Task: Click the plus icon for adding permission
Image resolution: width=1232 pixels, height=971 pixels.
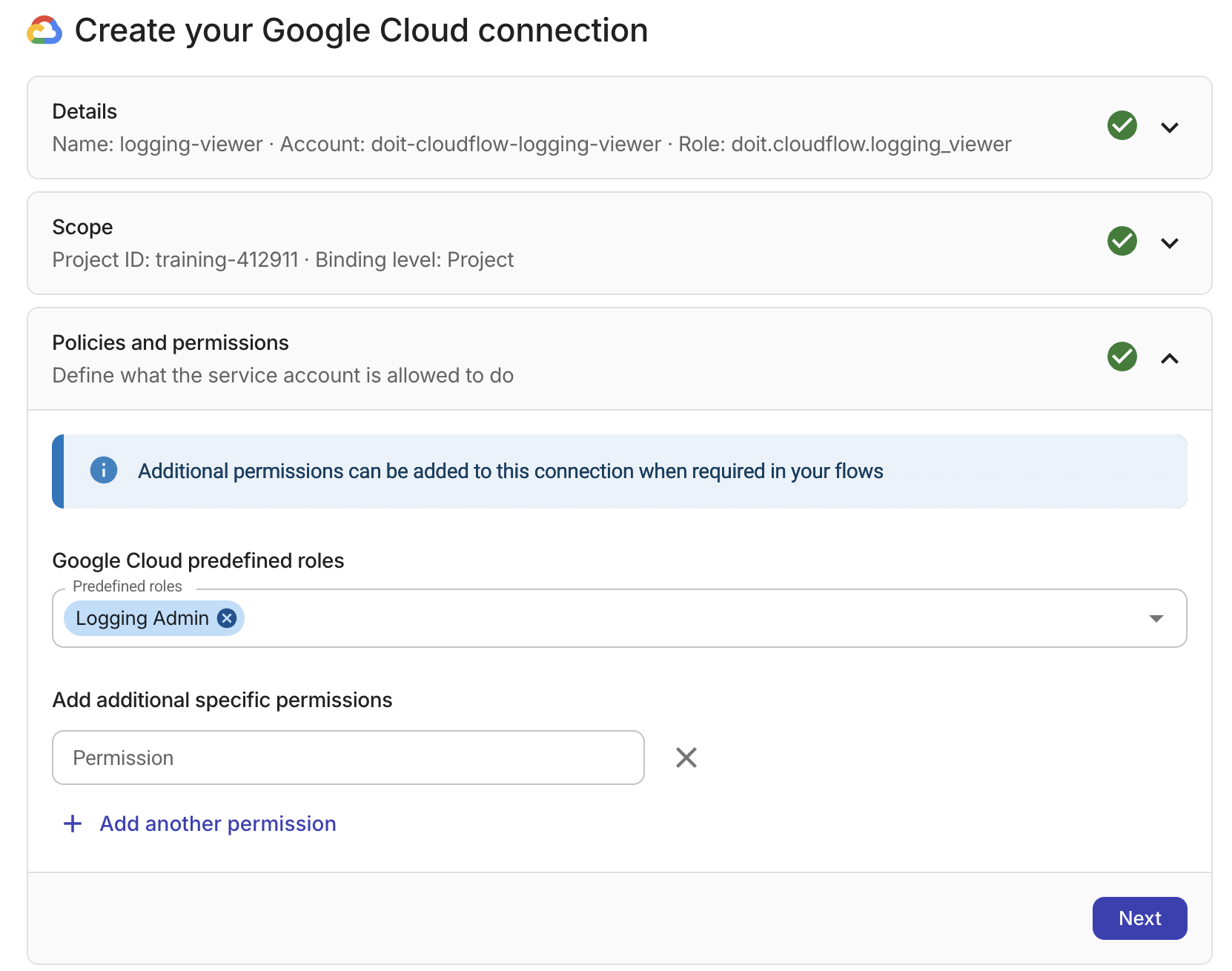Action: click(x=73, y=823)
